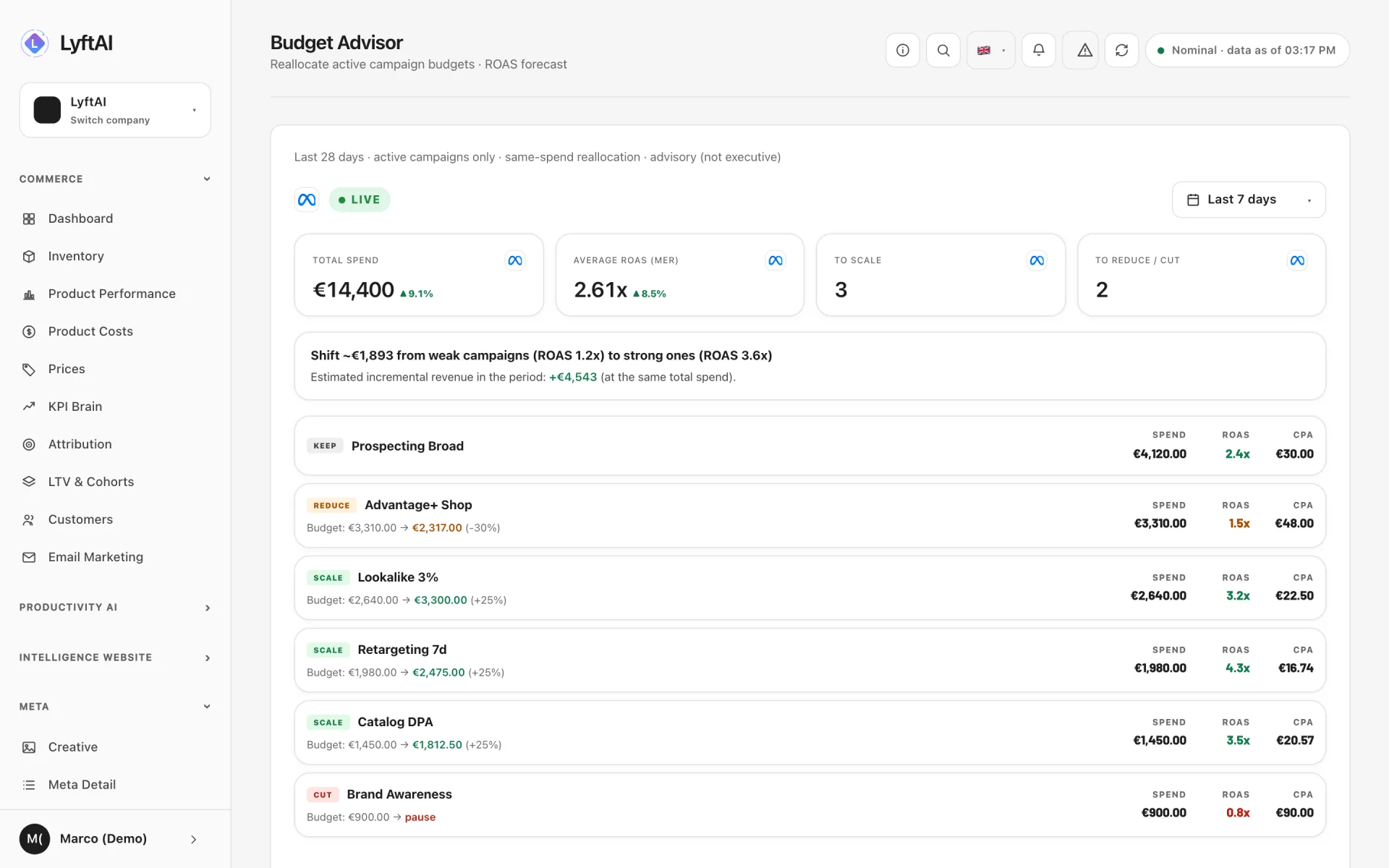Click Meta icon in To Scale card
Screen dimensions: 1389x868
click(1037, 260)
